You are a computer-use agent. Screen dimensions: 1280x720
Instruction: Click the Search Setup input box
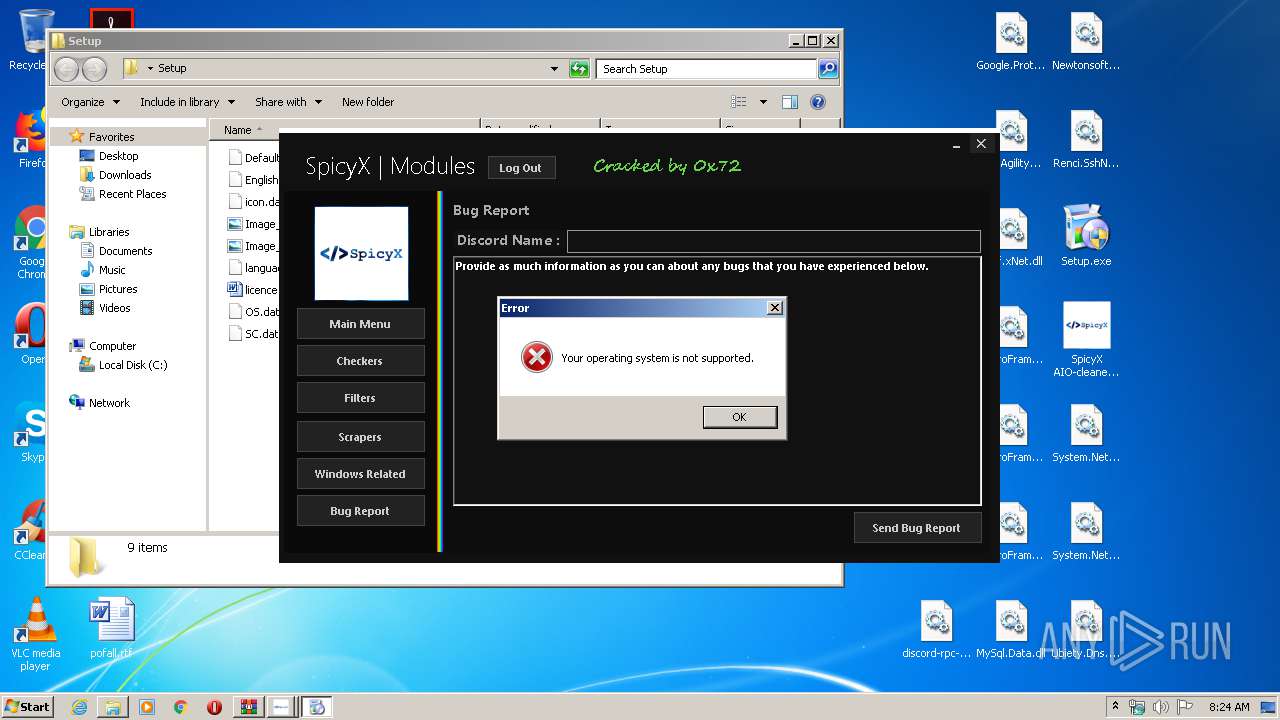pyautogui.click(x=707, y=69)
